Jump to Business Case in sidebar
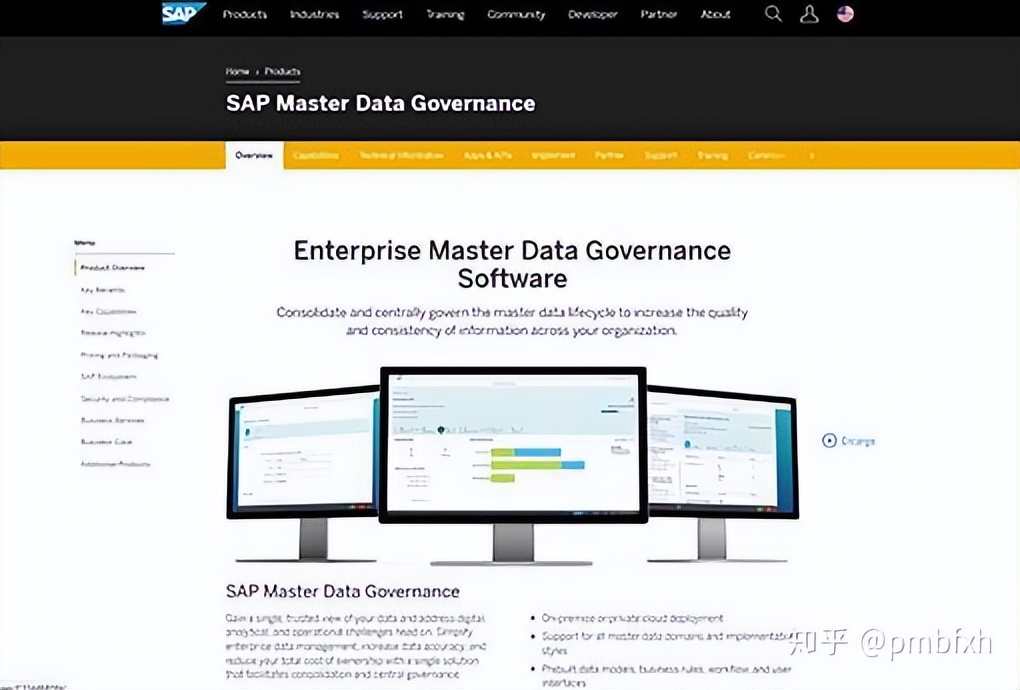Viewport: 1020px width, 690px height. 106,442
